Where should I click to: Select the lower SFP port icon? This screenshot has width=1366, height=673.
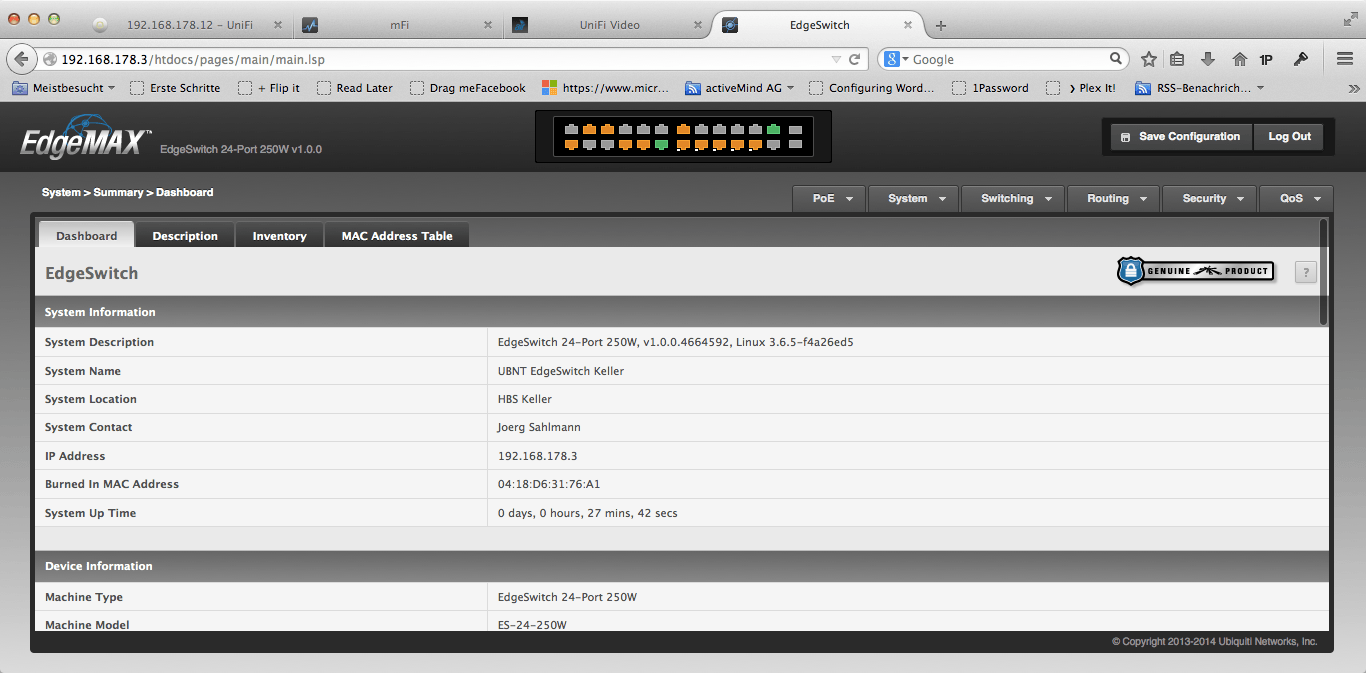click(795, 145)
